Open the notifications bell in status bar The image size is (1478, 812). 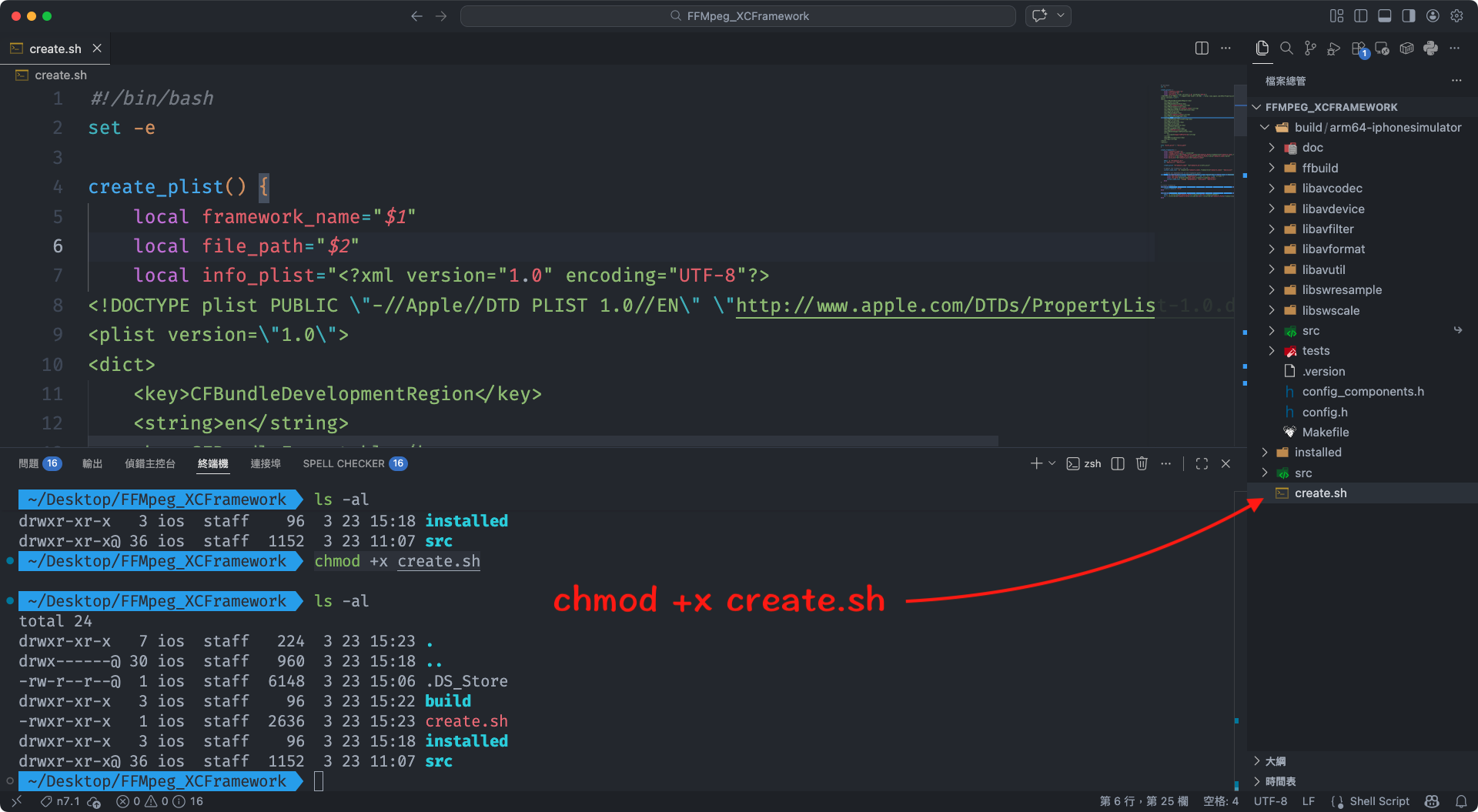tap(1460, 801)
